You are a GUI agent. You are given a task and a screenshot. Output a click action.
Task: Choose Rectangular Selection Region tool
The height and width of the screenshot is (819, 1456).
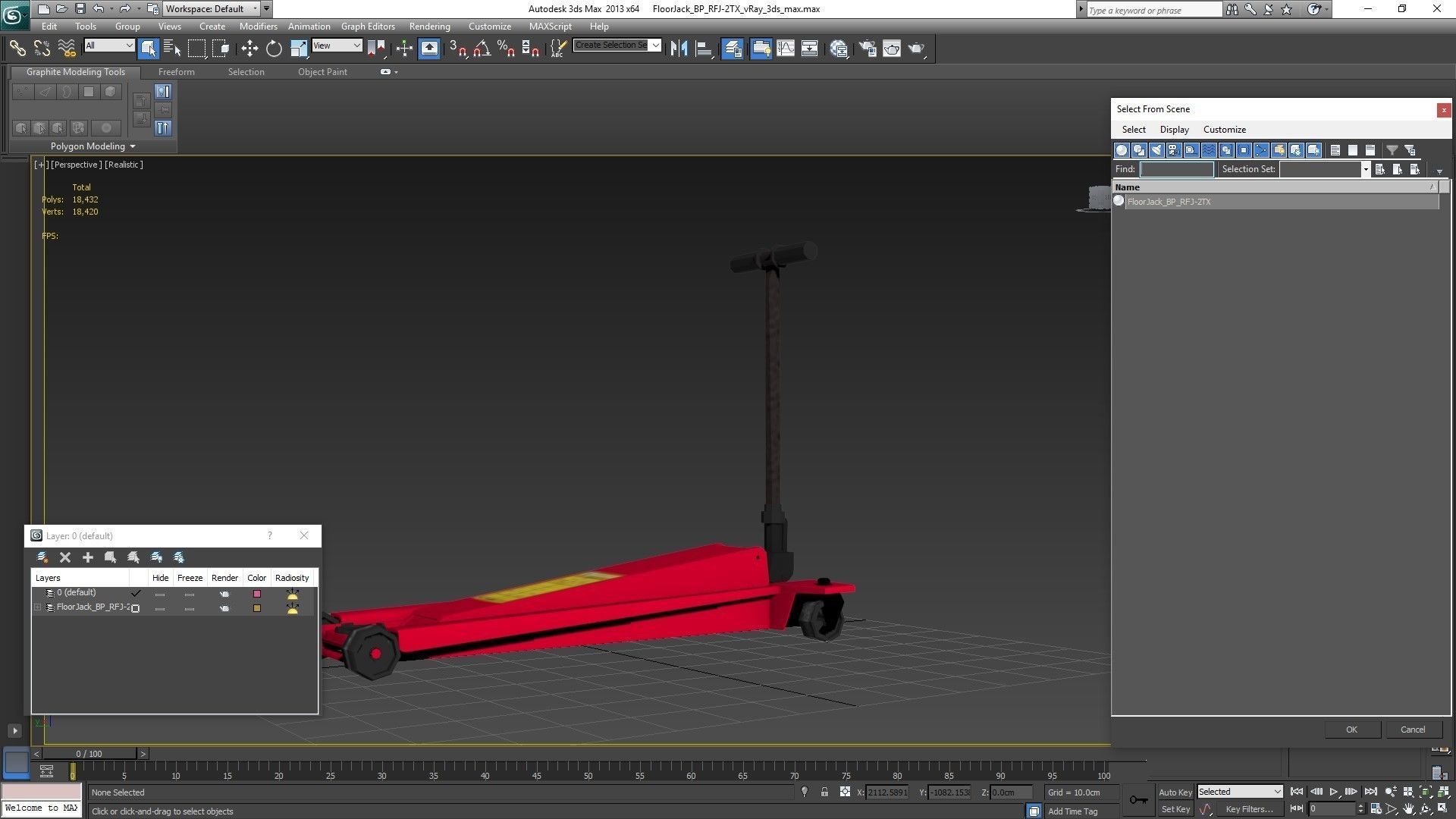(x=196, y=49)
